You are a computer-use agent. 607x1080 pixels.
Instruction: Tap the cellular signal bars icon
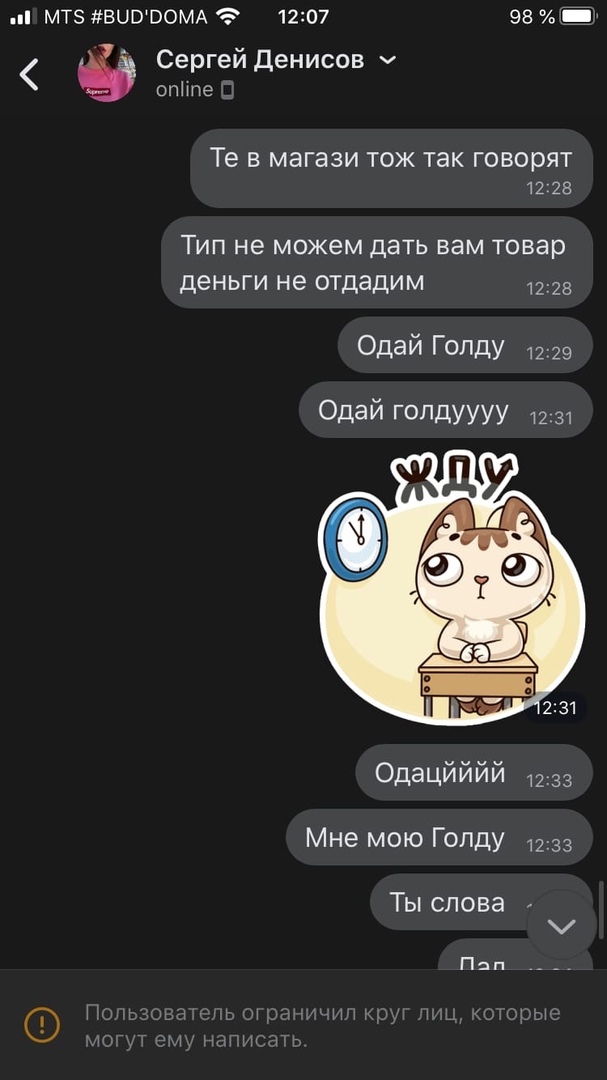tap(23, 17)
